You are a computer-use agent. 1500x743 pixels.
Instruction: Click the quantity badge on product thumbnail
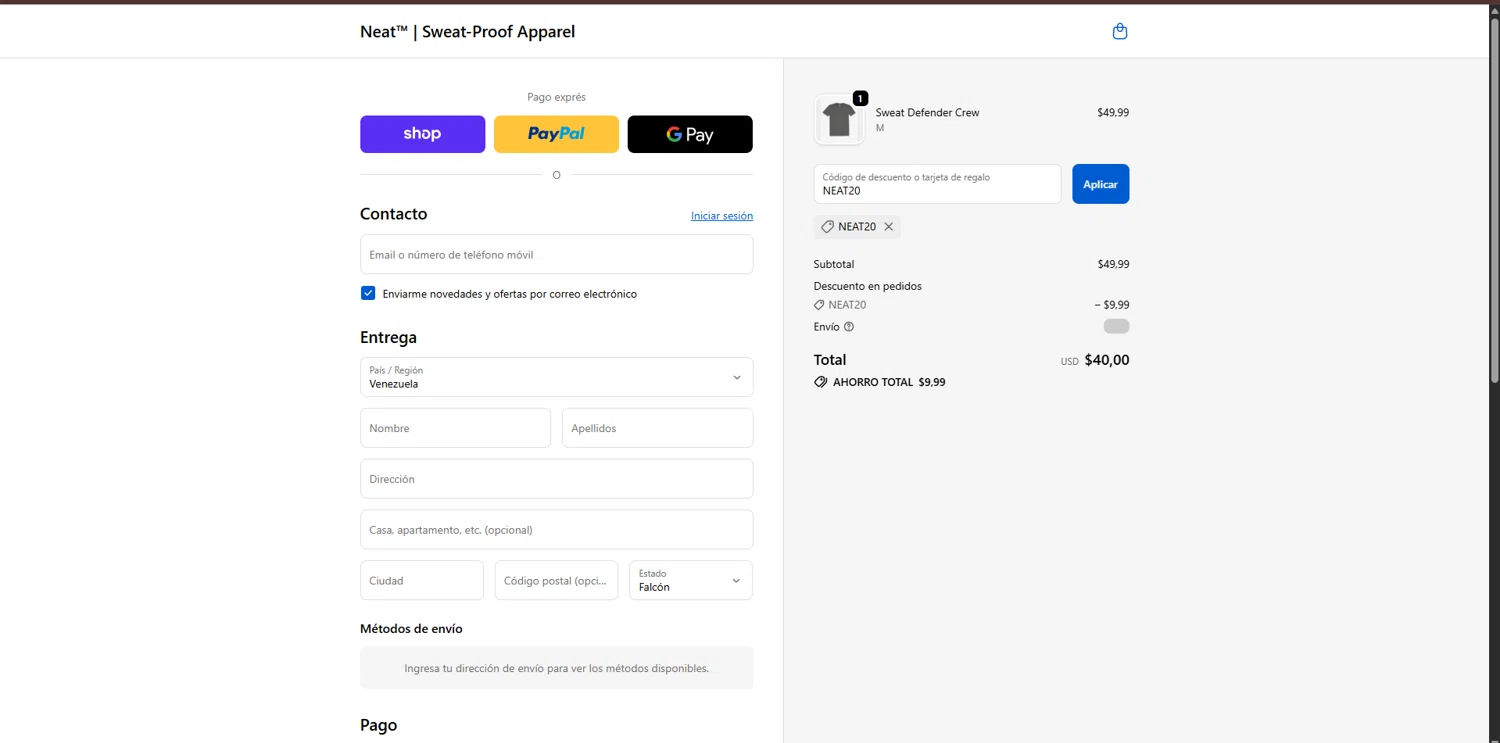(860, 98)
